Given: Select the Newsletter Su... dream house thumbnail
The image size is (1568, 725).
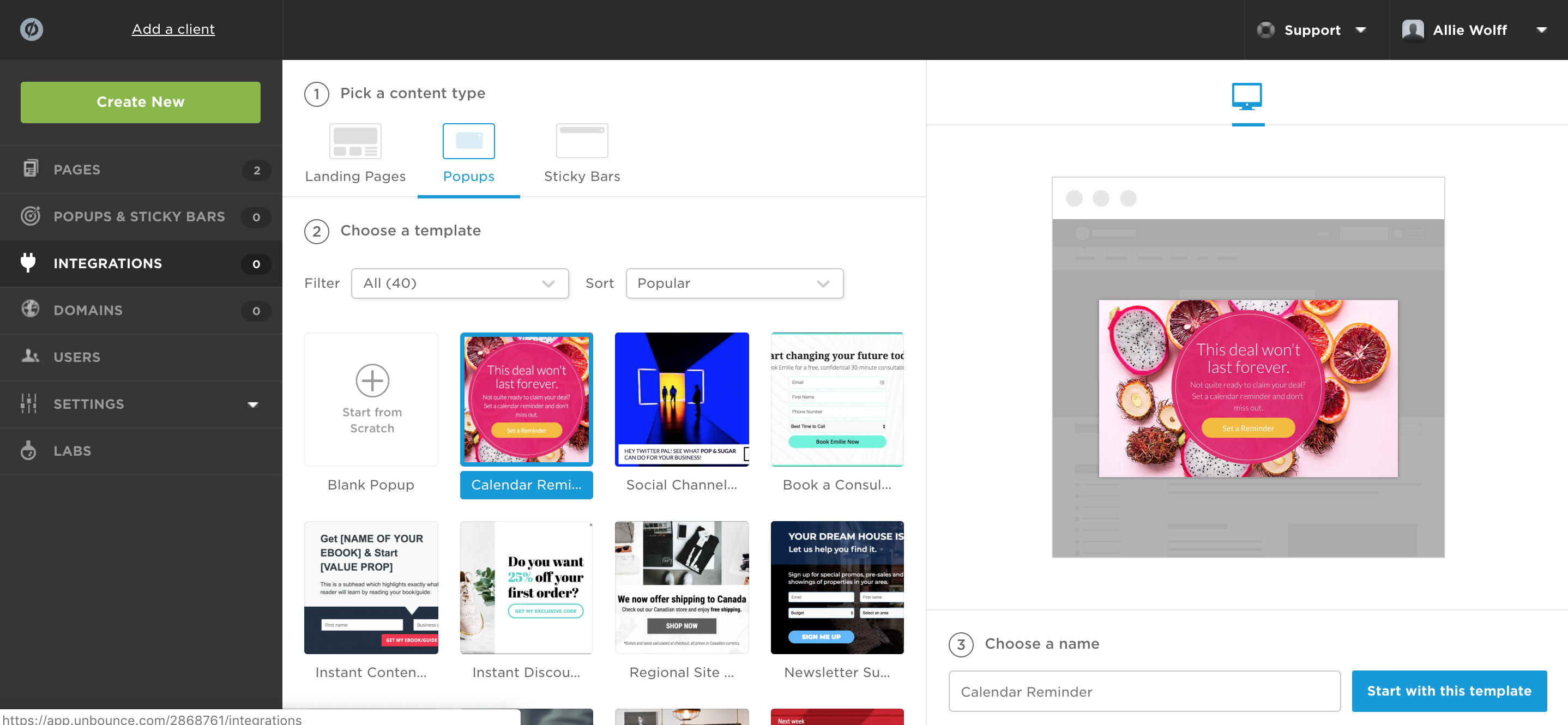Looking at the screenshot, I should click(x=837, y=588).
